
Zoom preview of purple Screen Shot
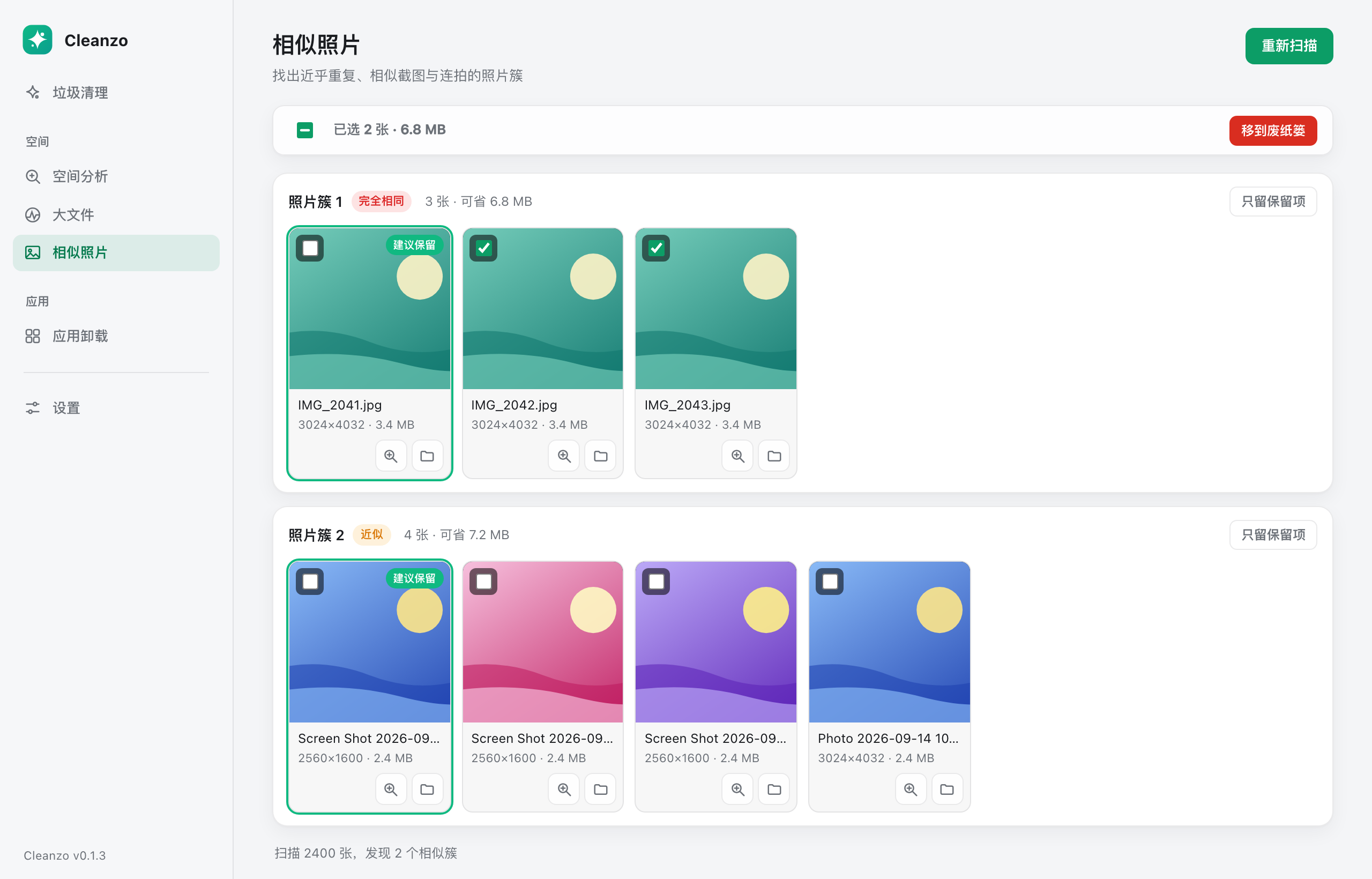[737, 789]
